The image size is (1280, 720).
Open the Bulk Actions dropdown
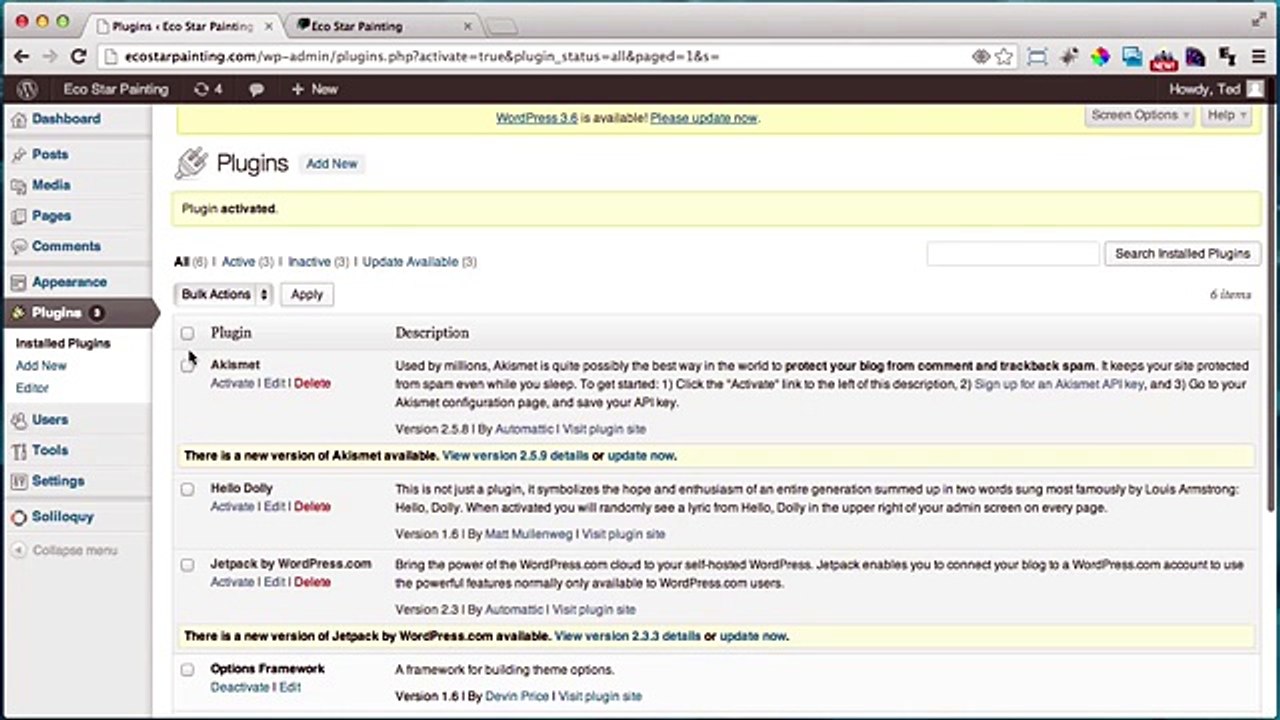click(224, 294)
